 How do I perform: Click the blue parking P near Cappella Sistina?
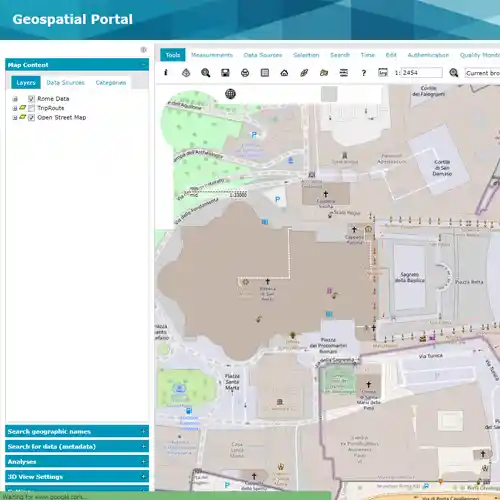click(x=277, y=199)
